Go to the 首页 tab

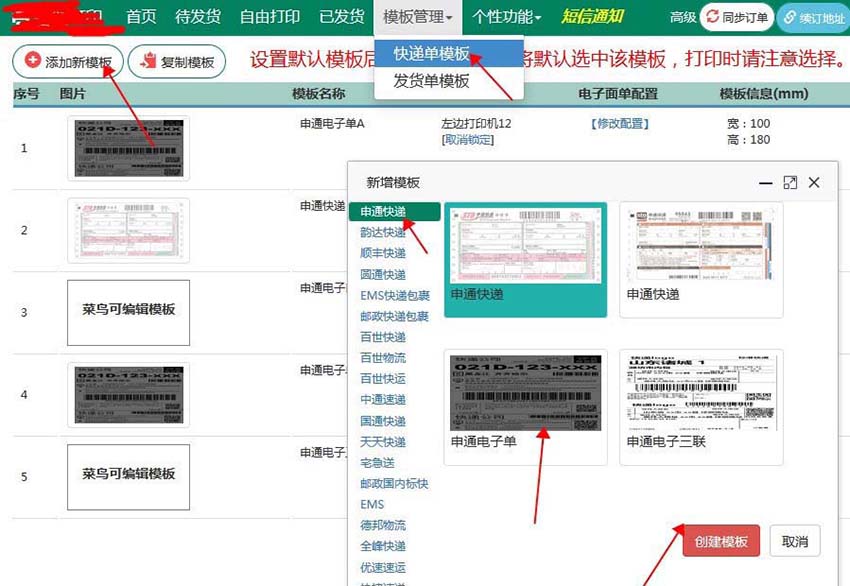point(141,17)
